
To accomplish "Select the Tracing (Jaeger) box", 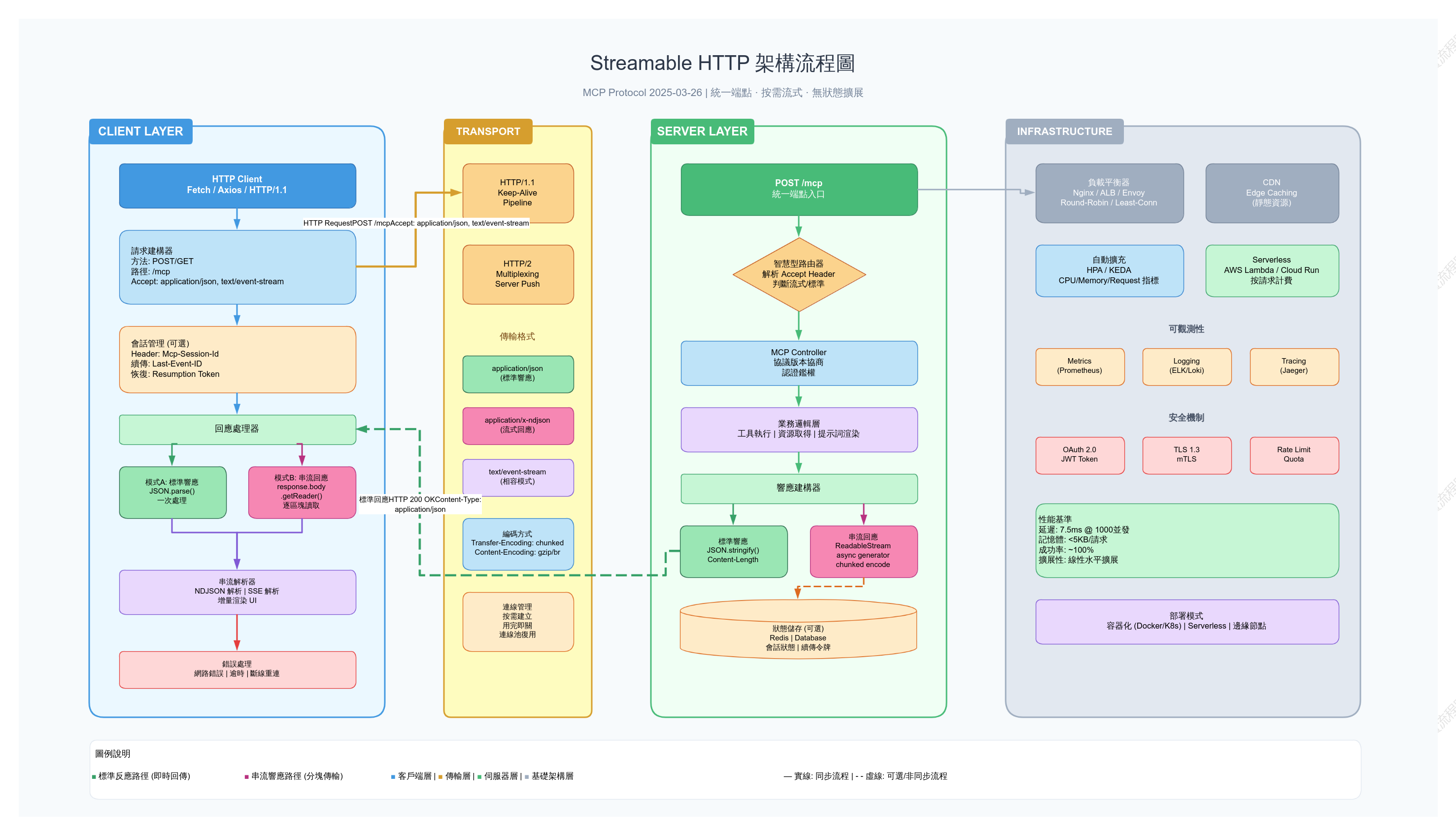I will coord(1294,367).
